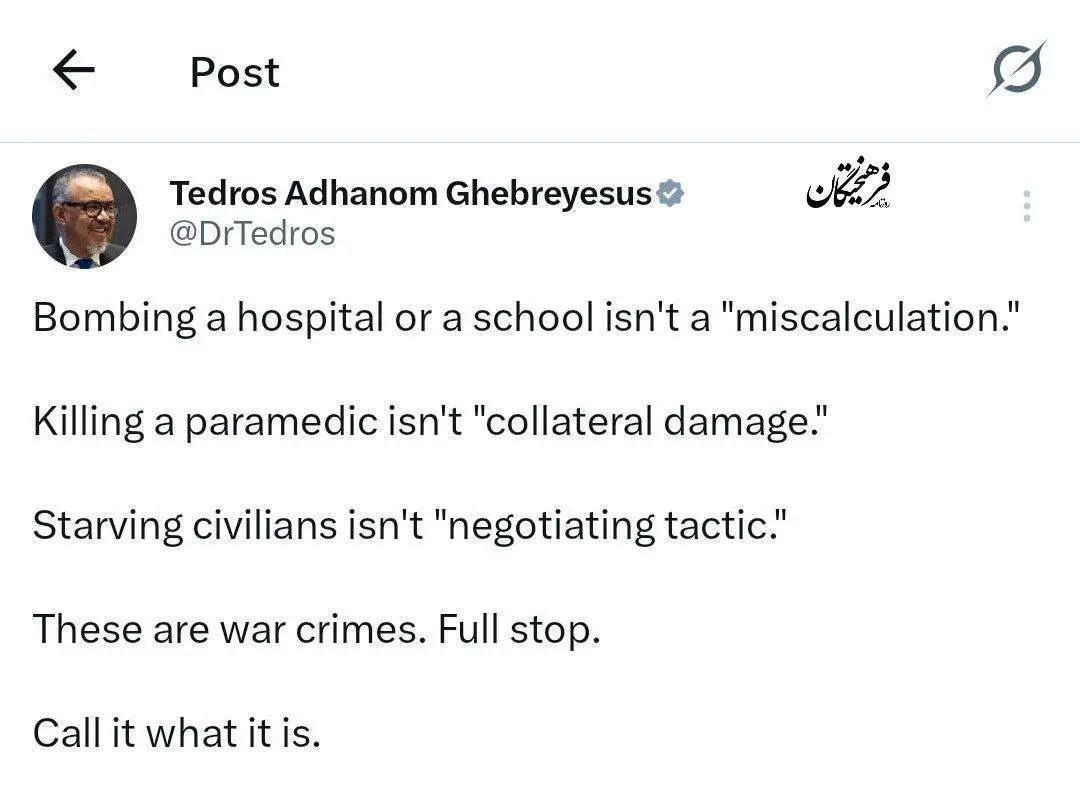Screen dimensions: 1080x792
Task: Click the Farhikhtegan calligraphy watermark logo
Action: click(849, 187)
